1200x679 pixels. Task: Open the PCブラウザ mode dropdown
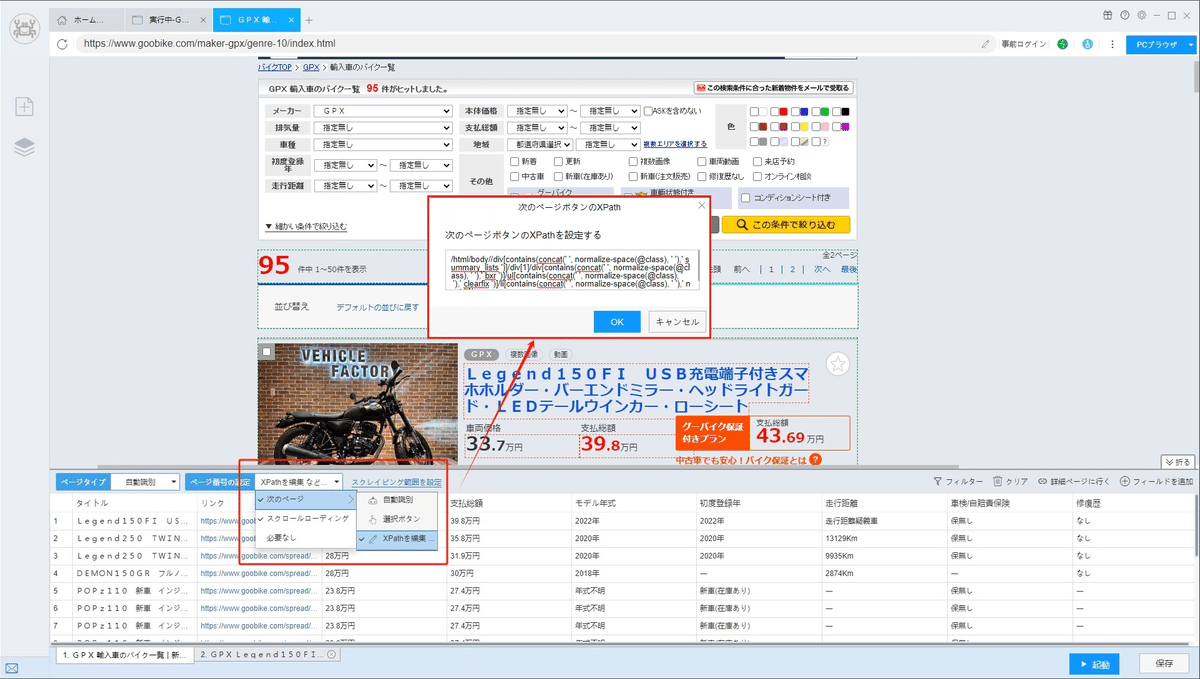click(x=1160, y=44)
